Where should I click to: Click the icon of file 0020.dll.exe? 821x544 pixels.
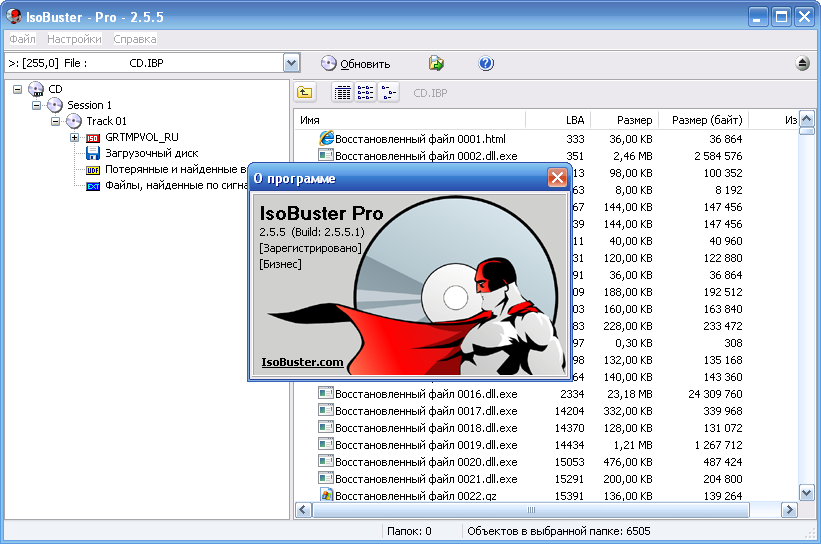(x=326, y=461)
